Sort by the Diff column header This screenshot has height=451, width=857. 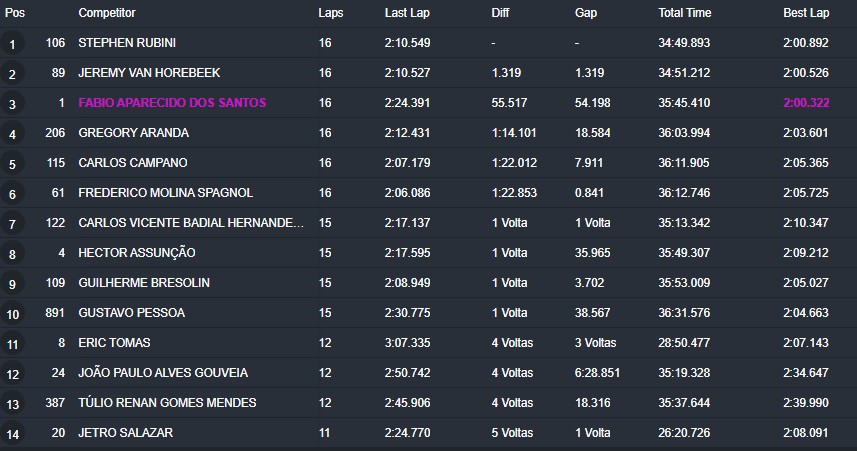click(x=500, y=13)
